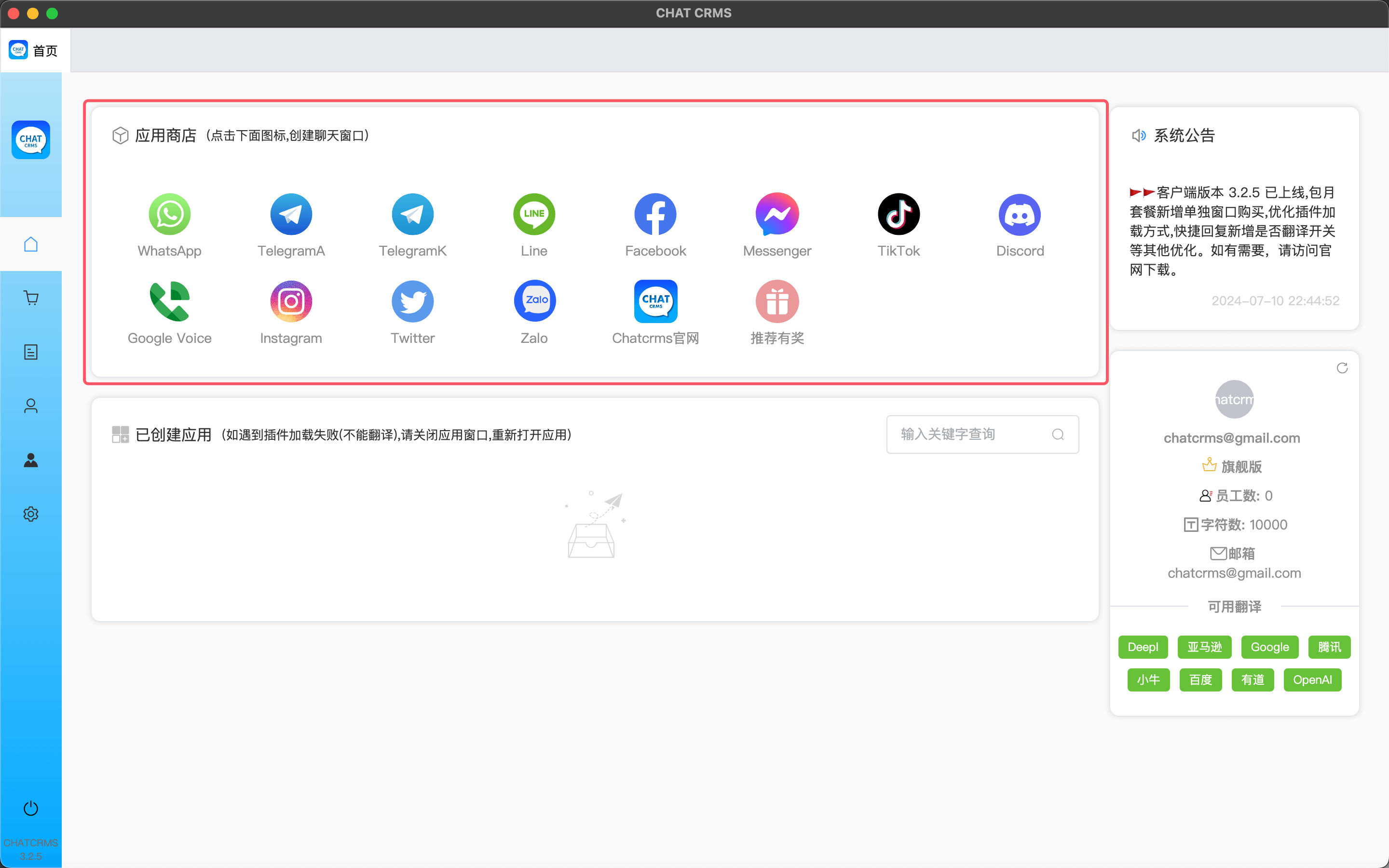The height and width of the screenshot is (868, 1389).
Task: Open WhatsApp from the app store
Action: 169,214
